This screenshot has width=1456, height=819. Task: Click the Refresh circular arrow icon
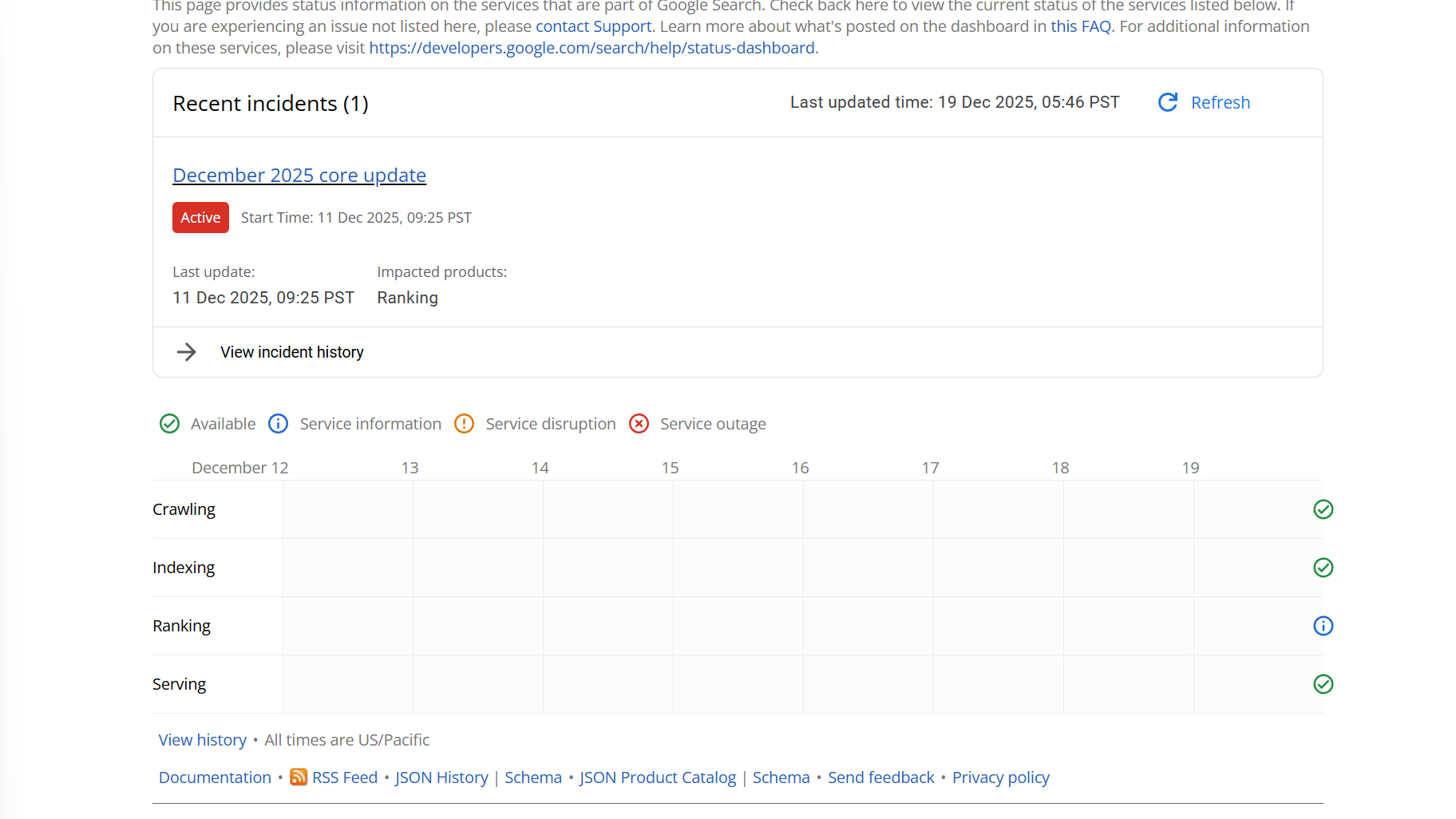pos(1168,102)
